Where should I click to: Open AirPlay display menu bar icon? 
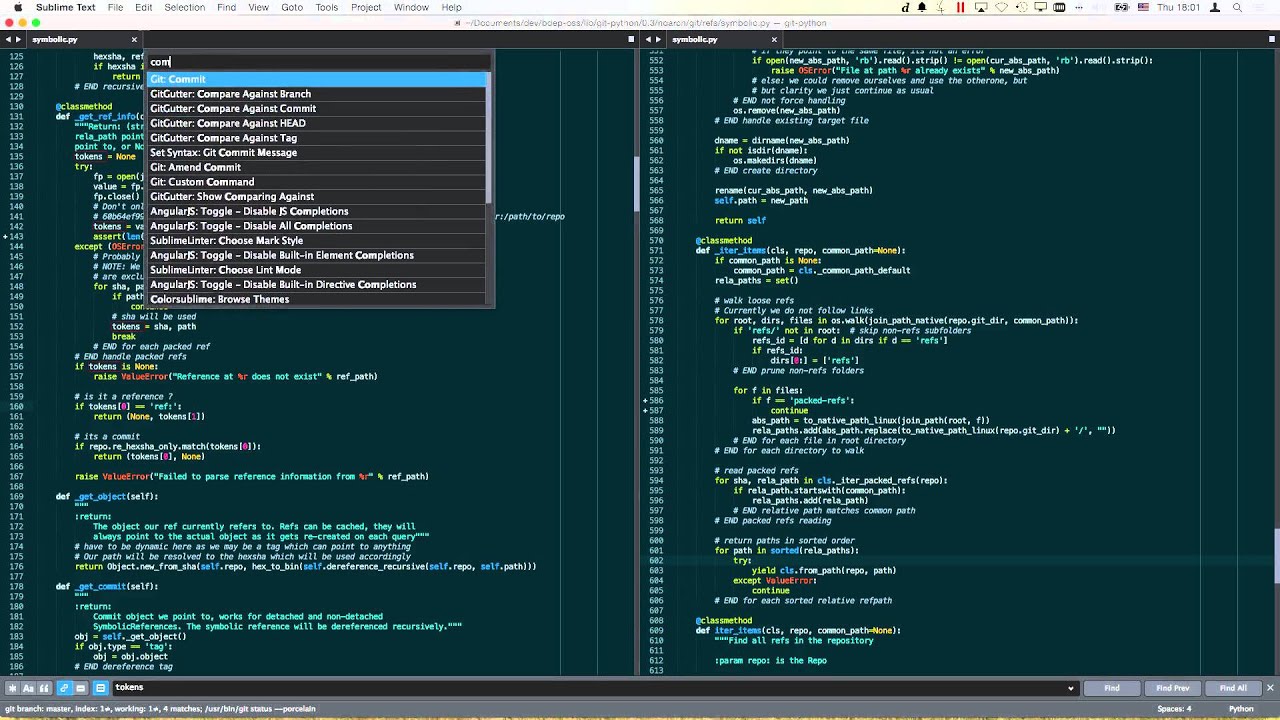tap(981, 7)
